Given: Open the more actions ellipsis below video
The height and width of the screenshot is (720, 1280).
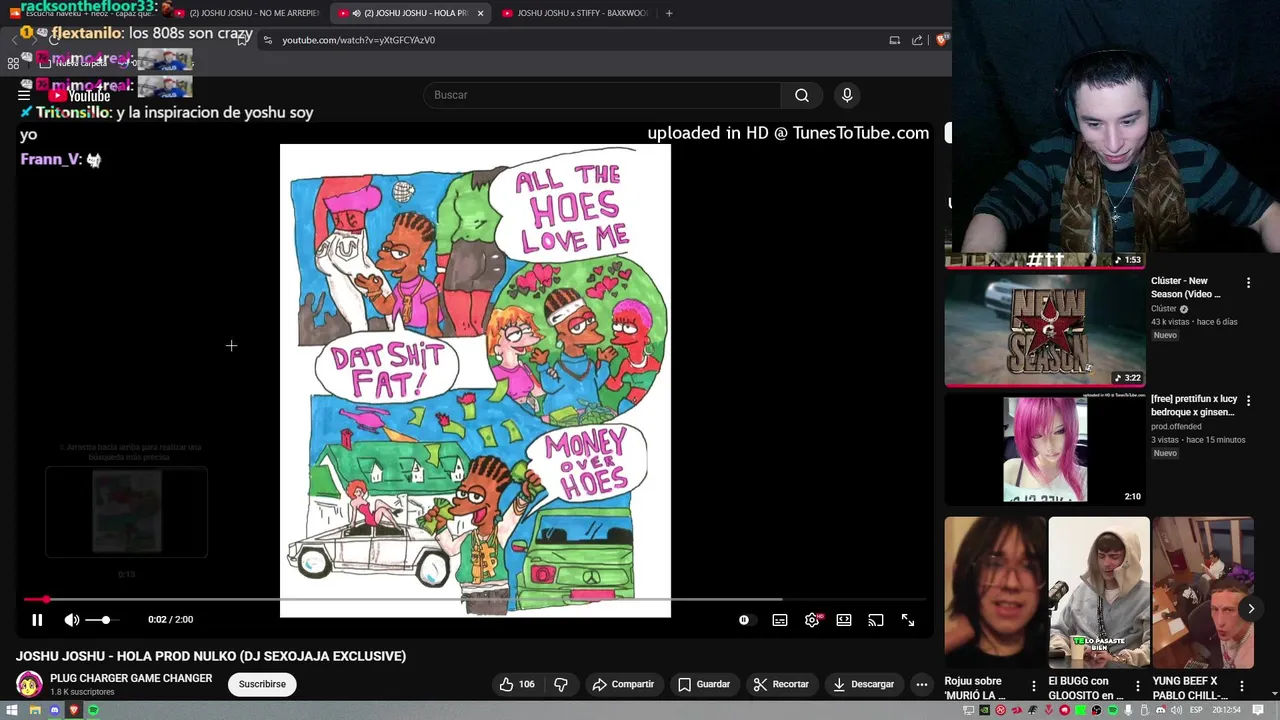Looking at the screenshot, I should coord(922,684).
